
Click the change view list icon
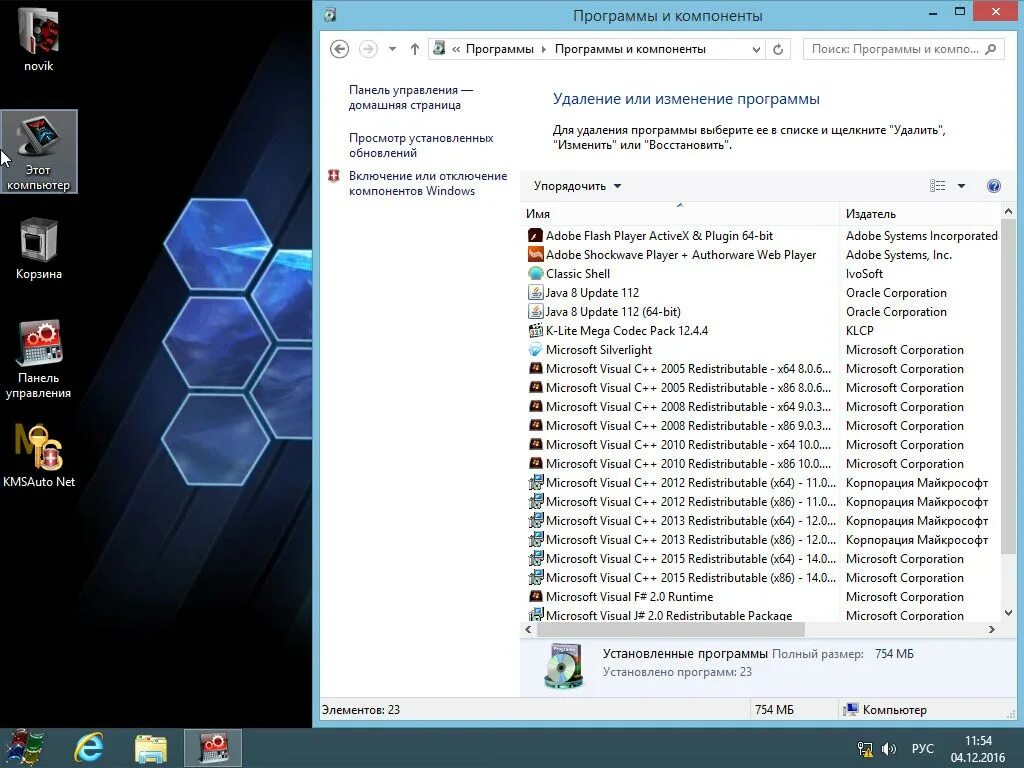pos(937,185)
